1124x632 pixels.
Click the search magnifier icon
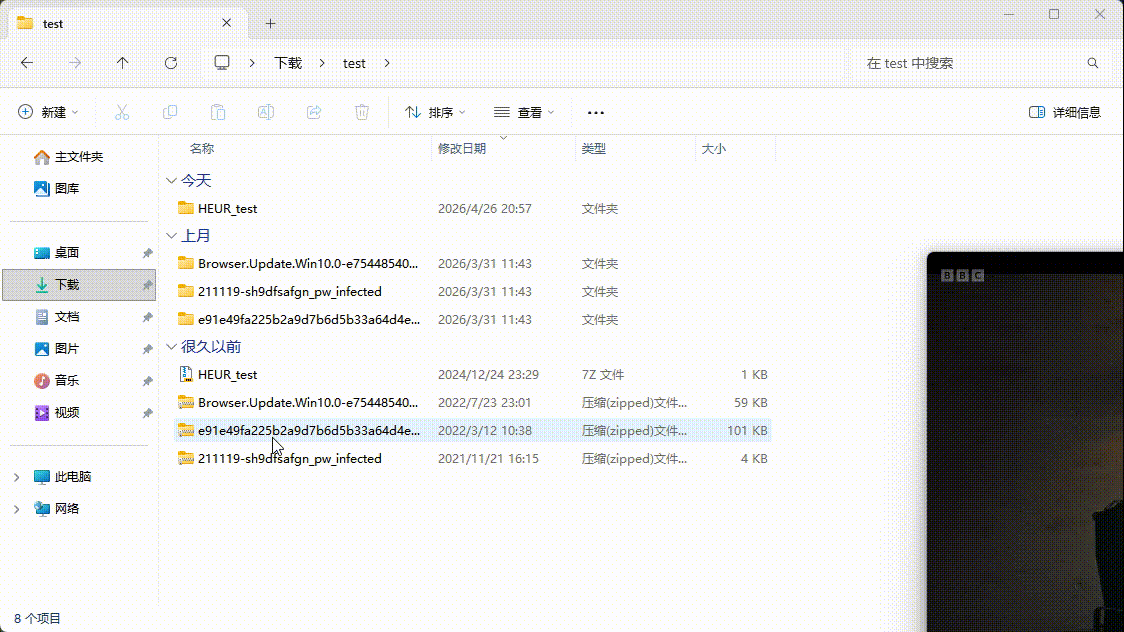click(1092, 63)
